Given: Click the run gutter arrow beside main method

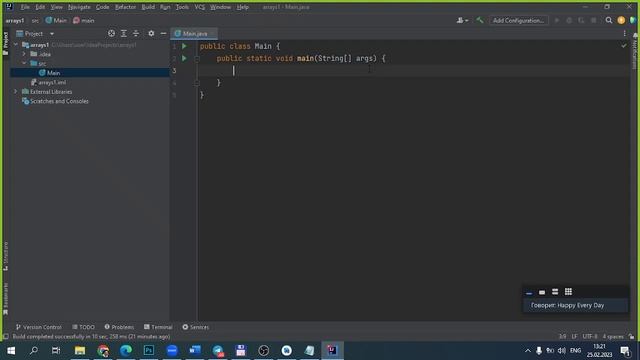Looking at the screenshot, I should click(x=184, y=58).
